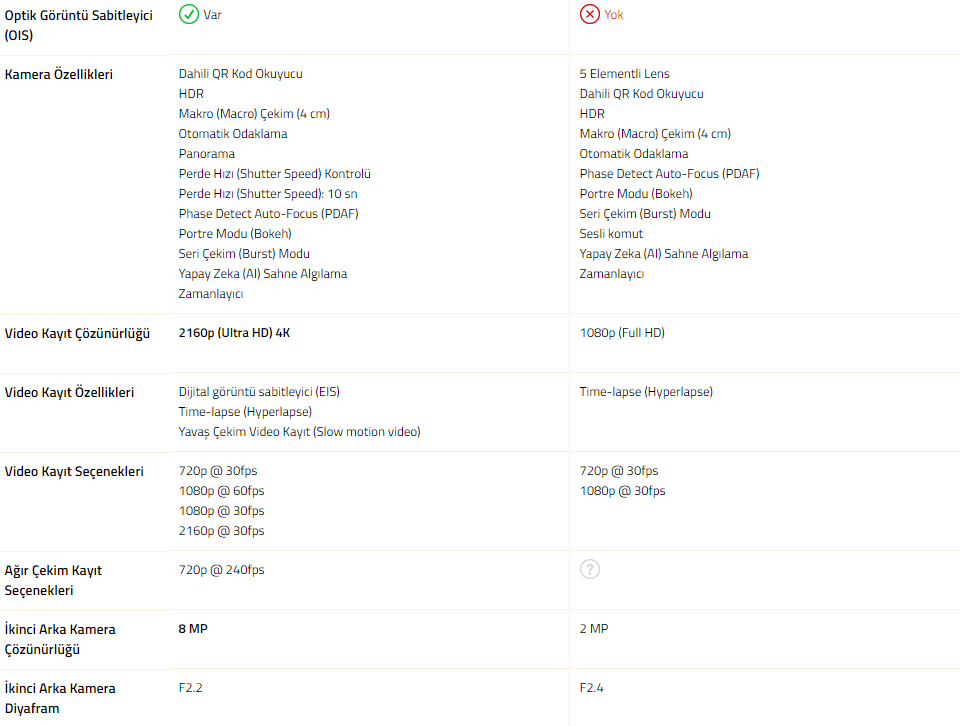This screenshot has width=960, height=726.
Task: Click the Ağır Çekim Kayıt Seçenekleri label
Action: click(53, 580)
